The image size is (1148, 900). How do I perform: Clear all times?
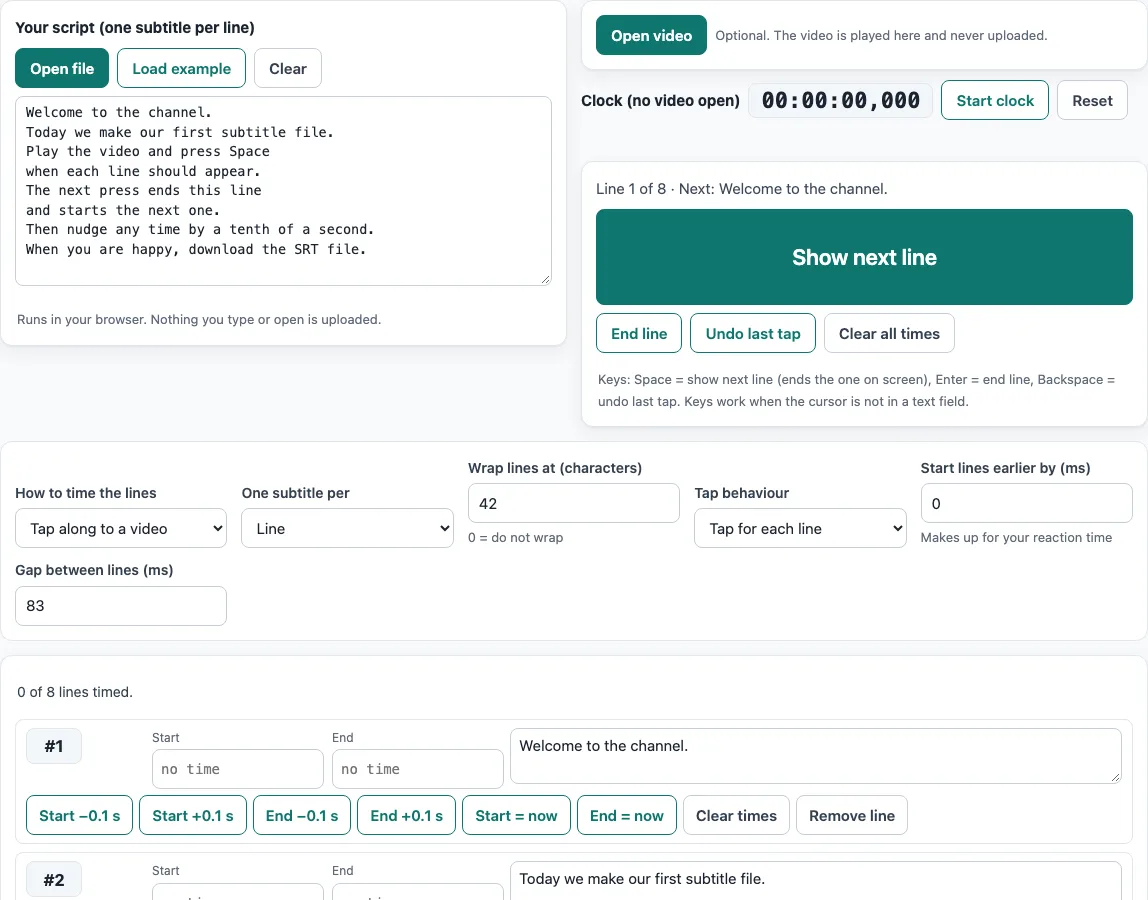pyautogui.click(x=889, y=333)
